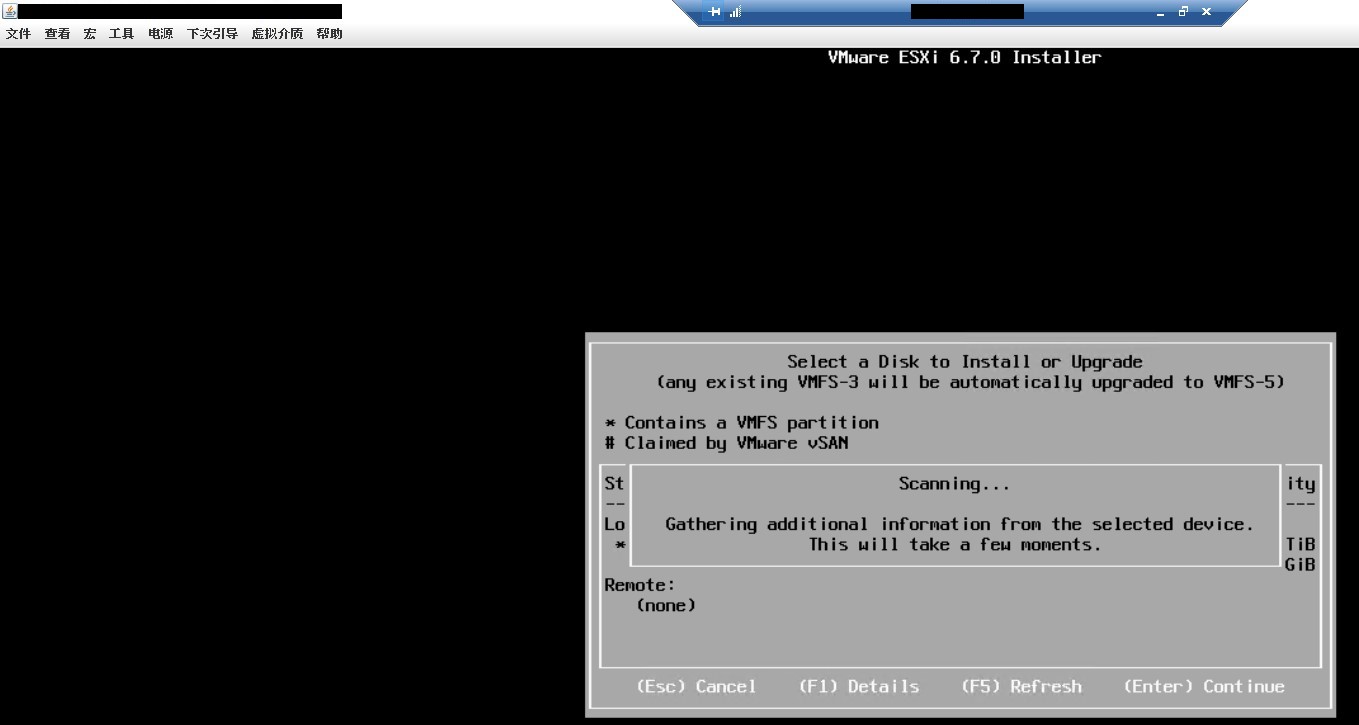The height and width of the screenshot is (725, 1359).
Task: Click the 'Remote:' label
Action: tap(640, 585)
